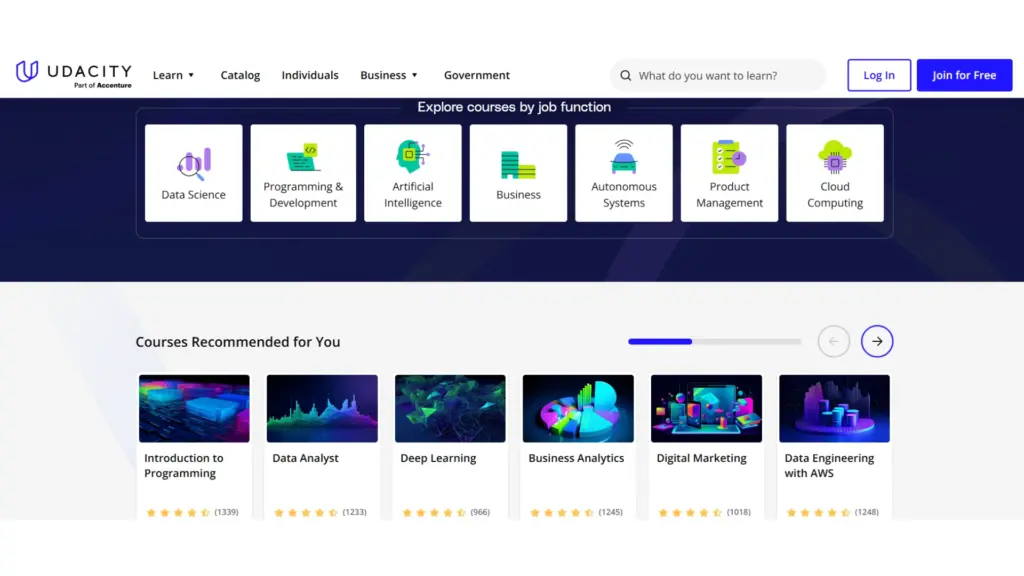1024x576 pixels.
Task: Select the Data Science icon
Action: tap(194, 164)
